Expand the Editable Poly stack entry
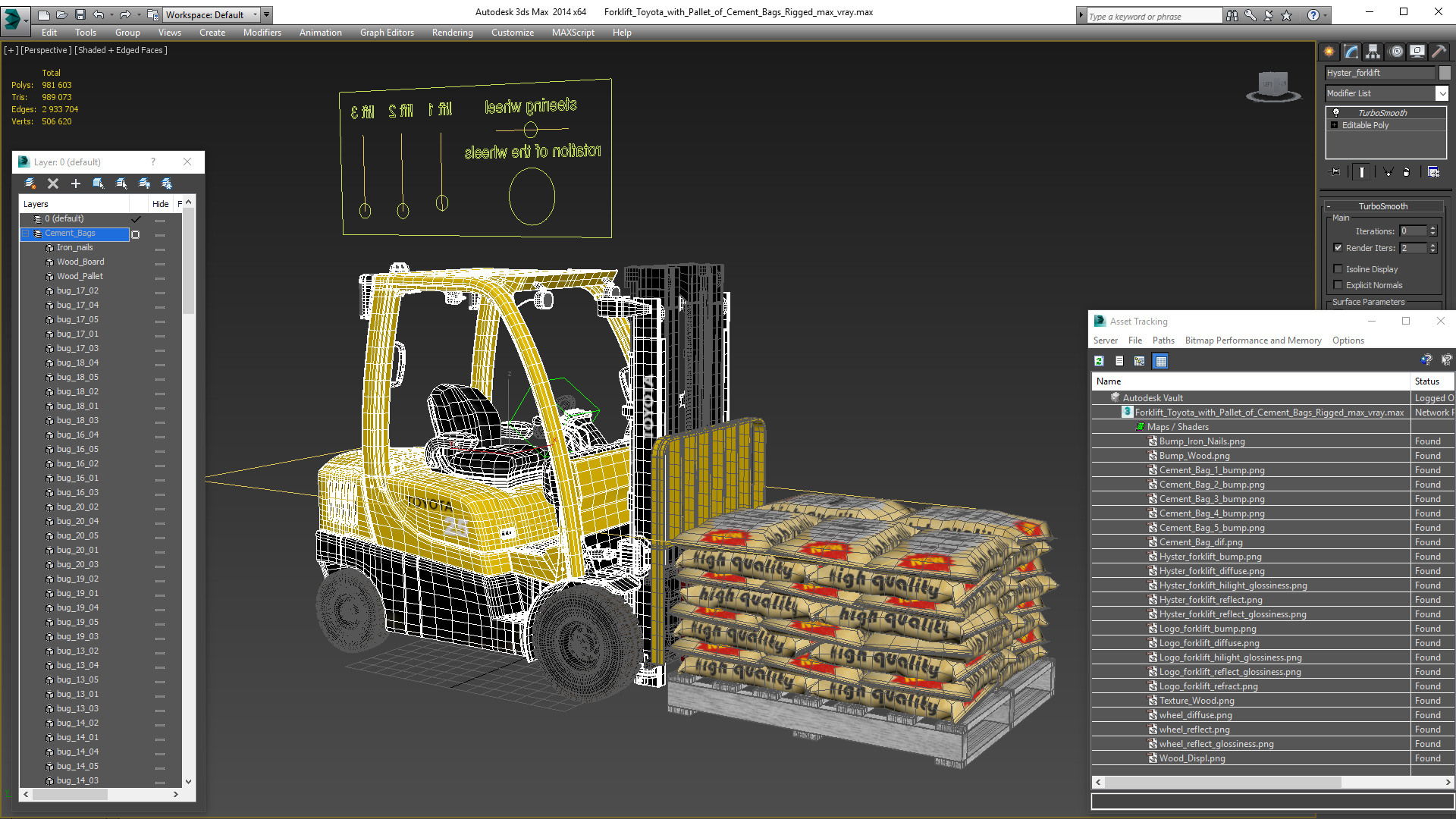Screen dimensions: 1456x819 pos(1334,125)
